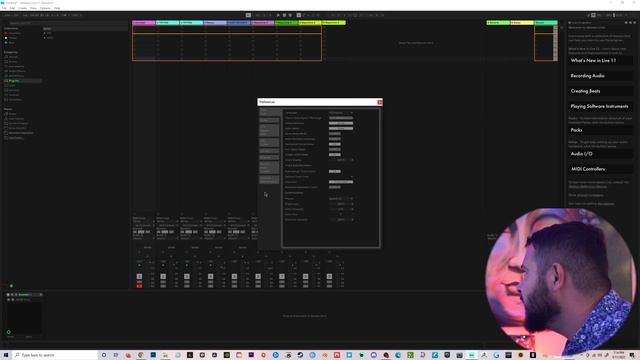Select the File Folder preferences tab
Viewport: 640px width, 360px height.
point(269,142)
